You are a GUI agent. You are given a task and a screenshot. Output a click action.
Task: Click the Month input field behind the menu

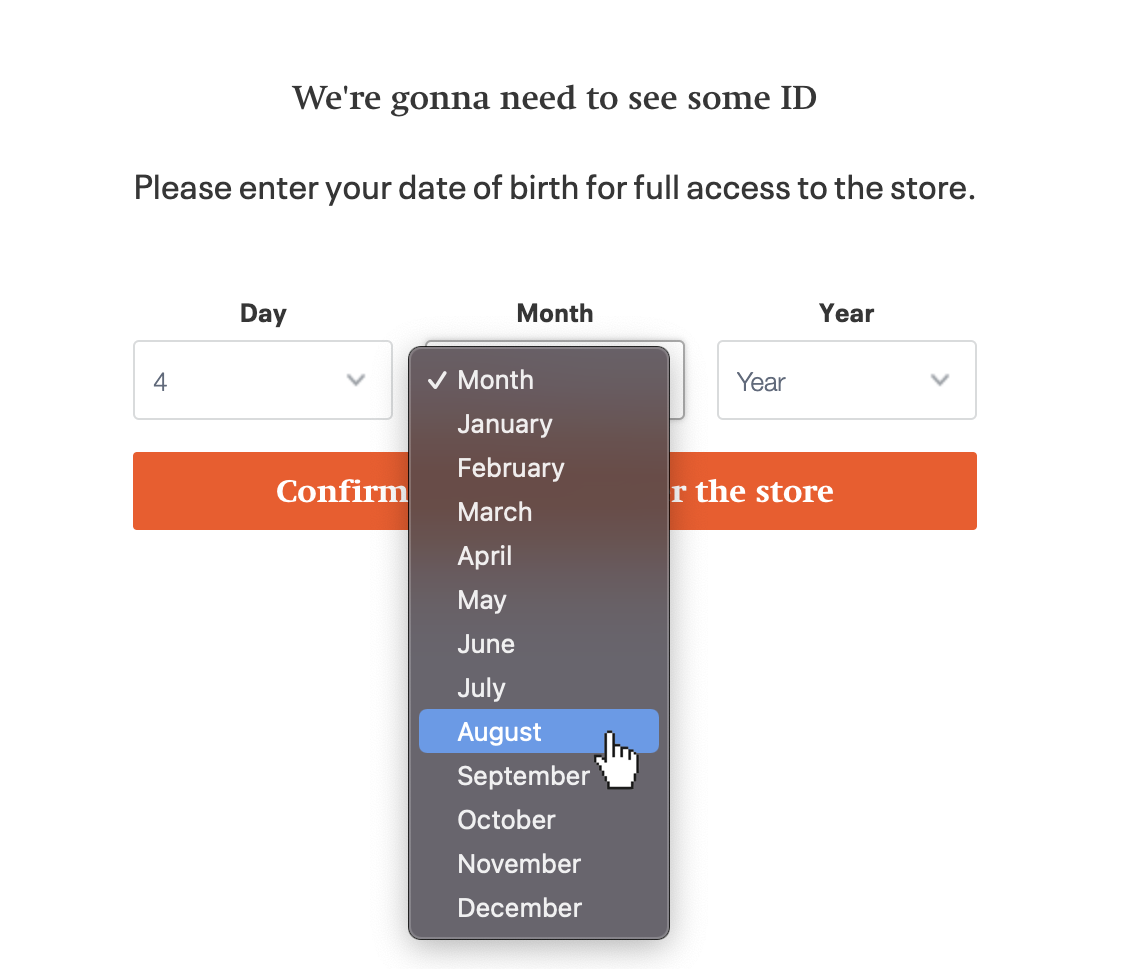click(x=676, y=380)
